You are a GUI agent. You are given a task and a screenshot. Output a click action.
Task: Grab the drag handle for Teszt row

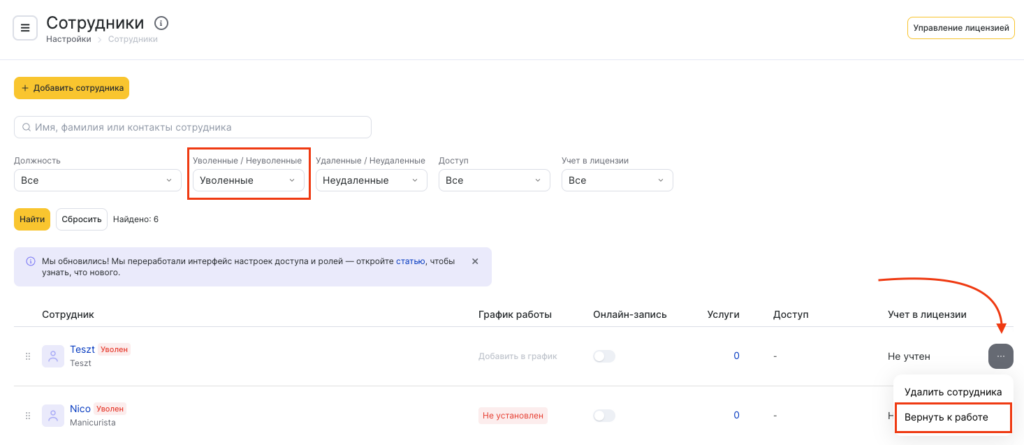point(27,356)
